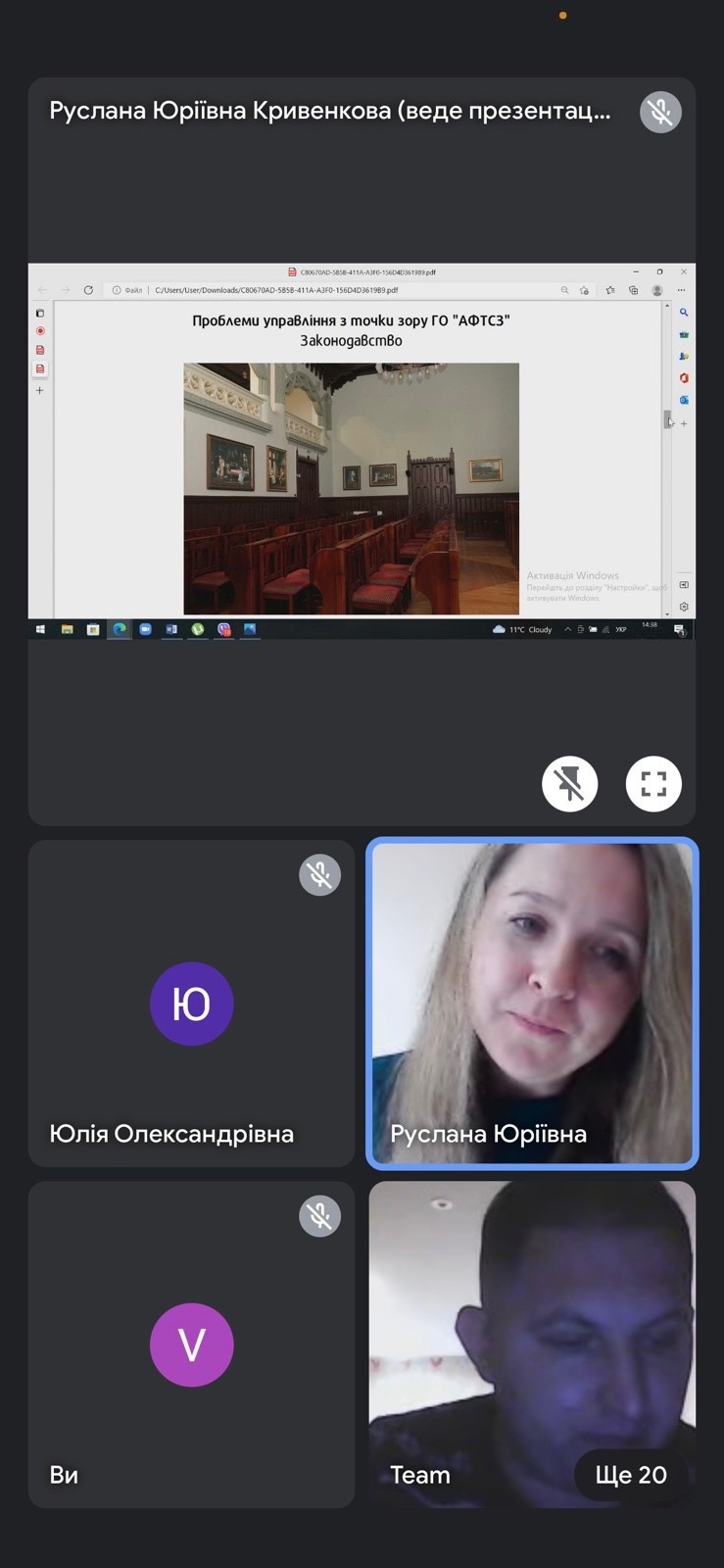Expand the Ще 20 participants badge
This screenshot has width=724, height=1568.
631,1475
